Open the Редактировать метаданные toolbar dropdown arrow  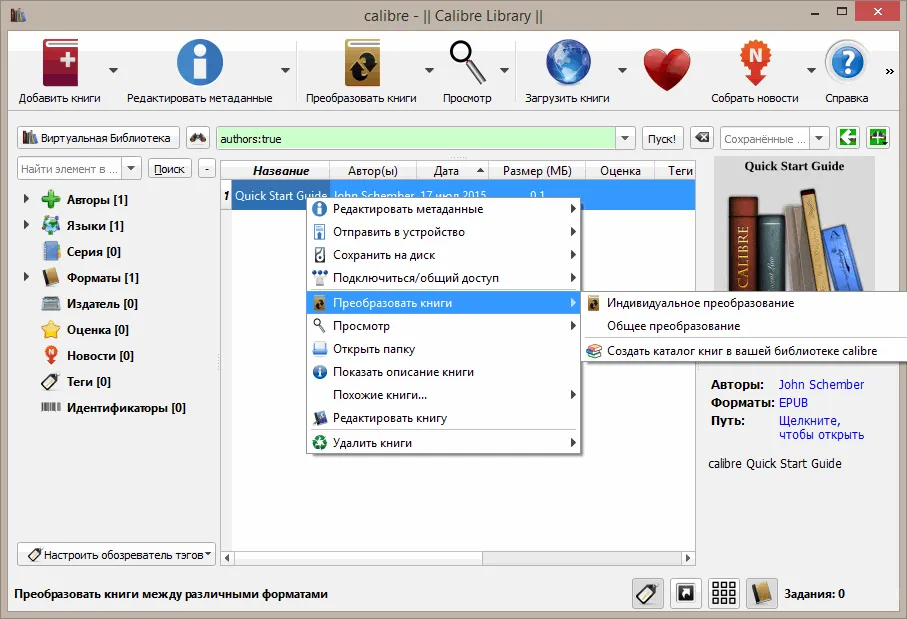[x=285, y=71]
